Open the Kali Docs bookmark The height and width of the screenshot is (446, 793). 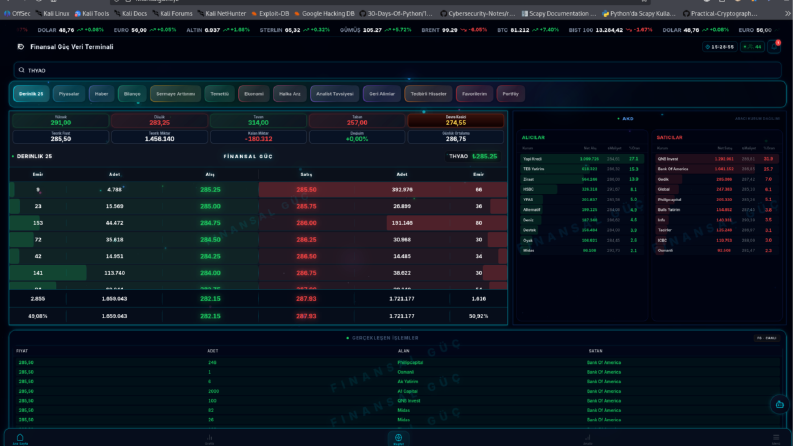tap(130, 14)
